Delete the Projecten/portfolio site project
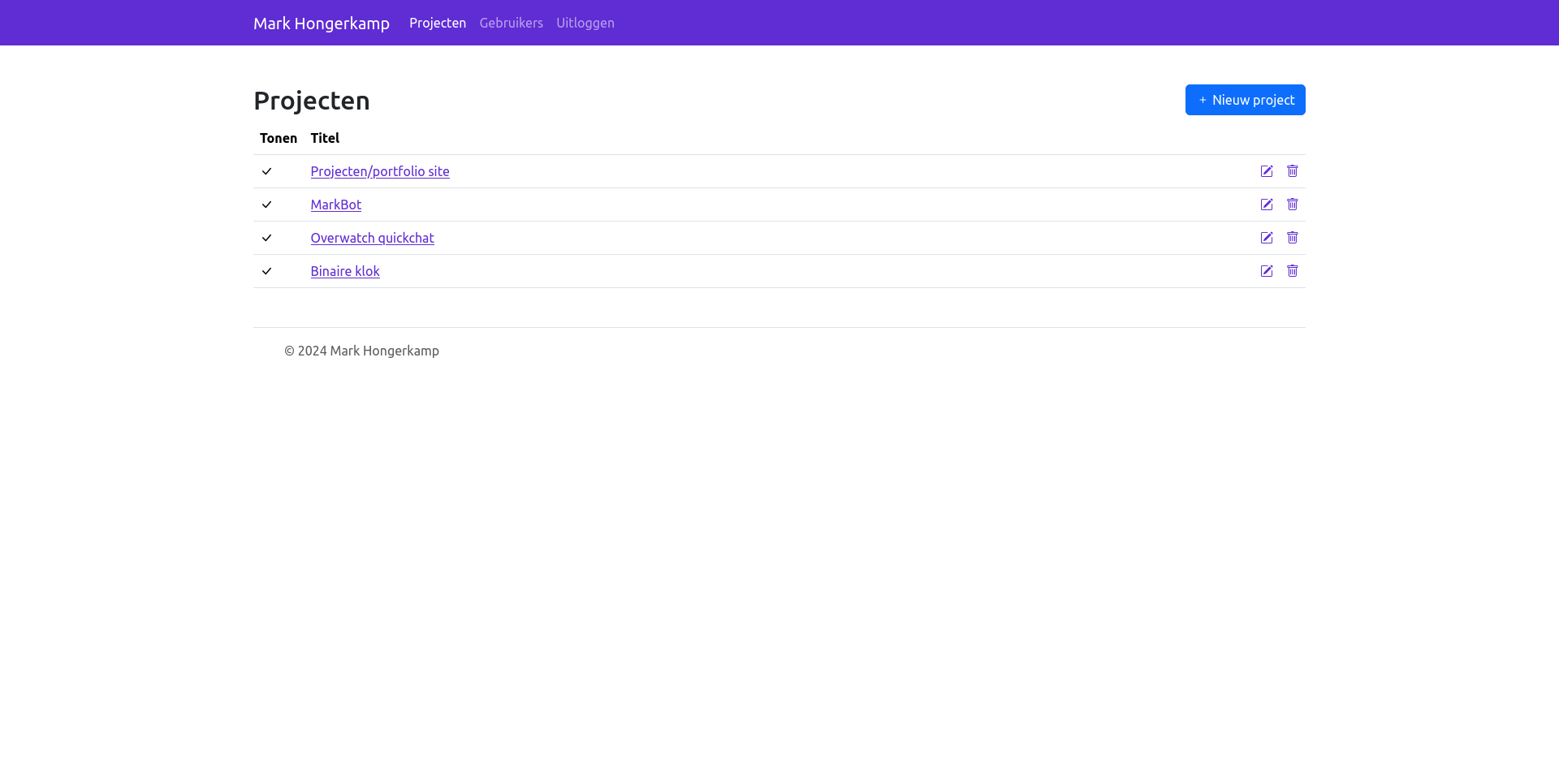This screenshot has height=784, width=1559. tap(1293, 171)
